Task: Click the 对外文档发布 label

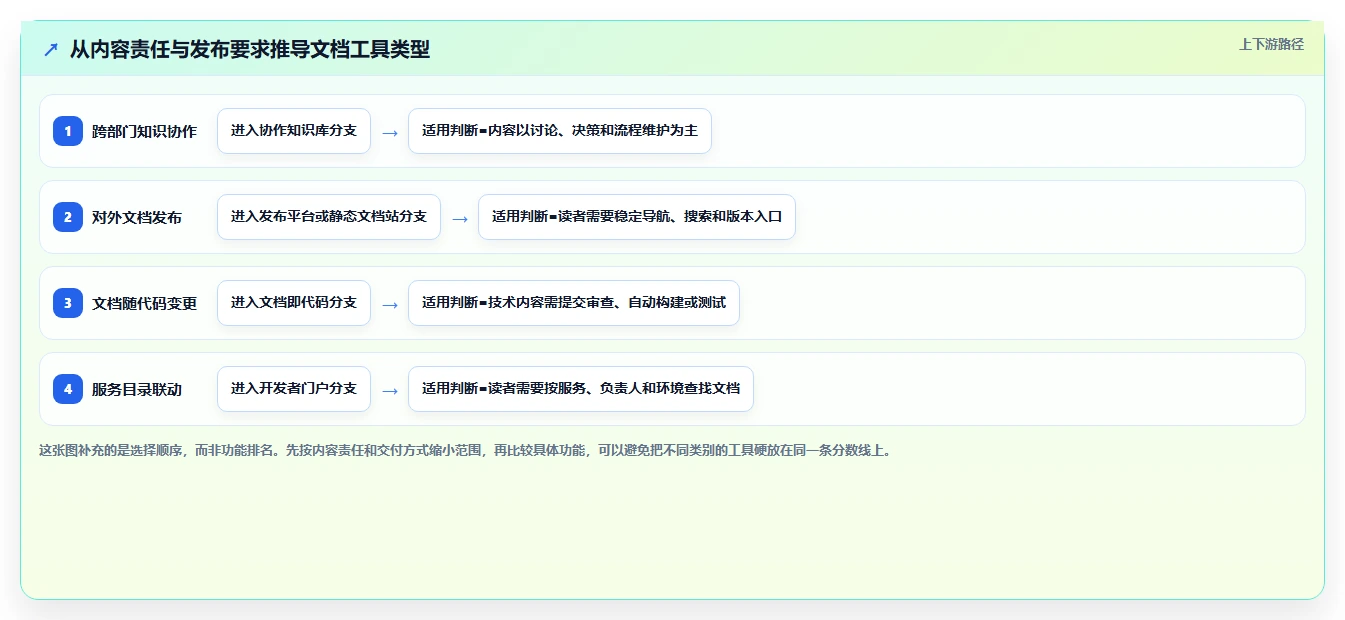Action: click(137, 217)
